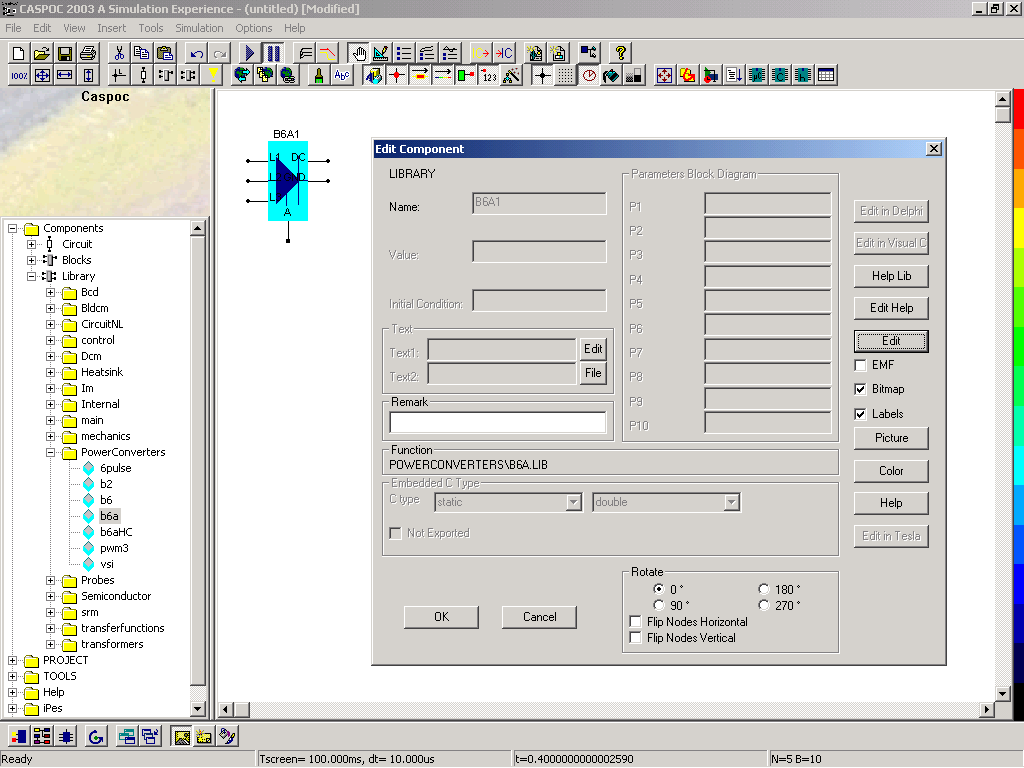The width and height of the screenshot is (1024, 768).
Task: Open the Picture button
Action: tap(891, 438)
